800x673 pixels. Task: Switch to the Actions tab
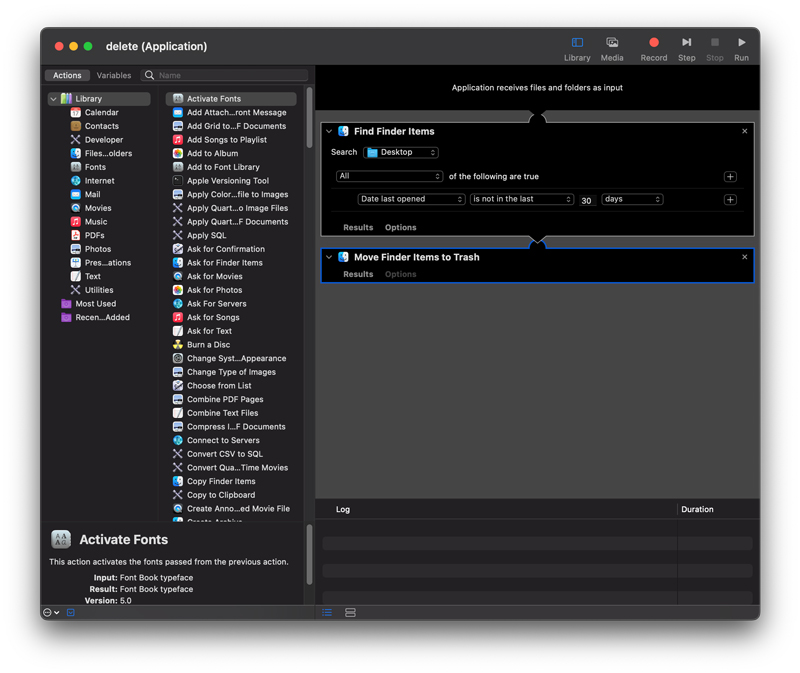click(67, 76)
